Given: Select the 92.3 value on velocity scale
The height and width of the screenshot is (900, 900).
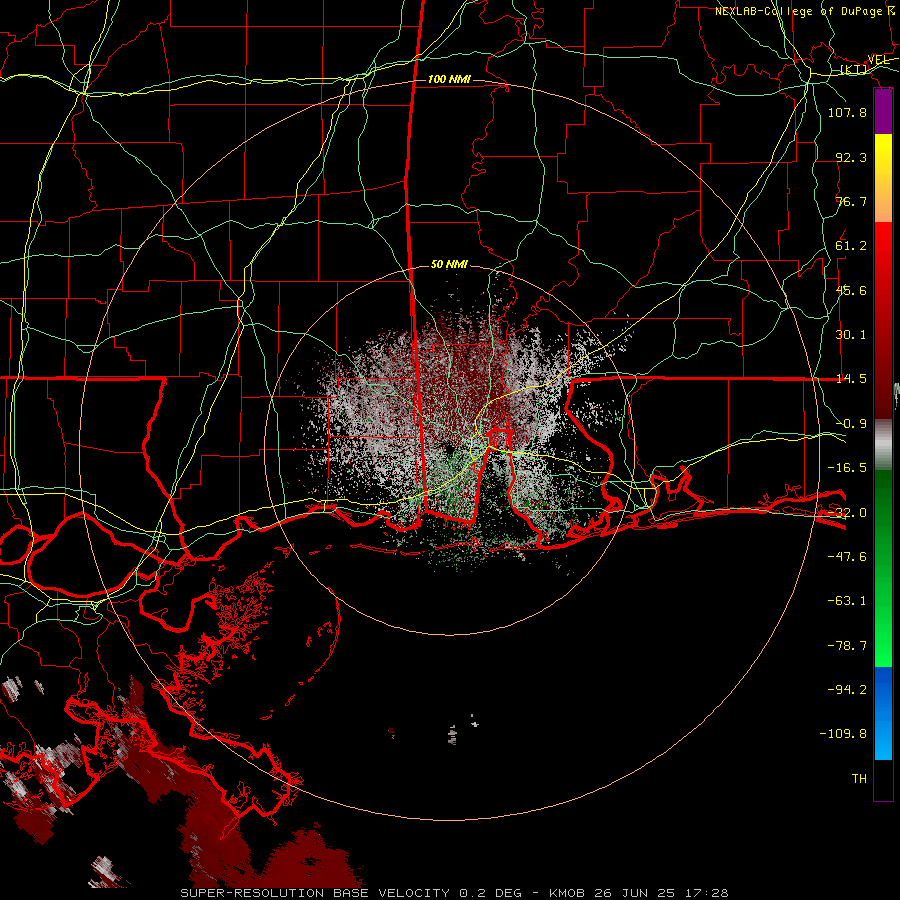Looking at the screenshot, I should [x=851, y=157].
